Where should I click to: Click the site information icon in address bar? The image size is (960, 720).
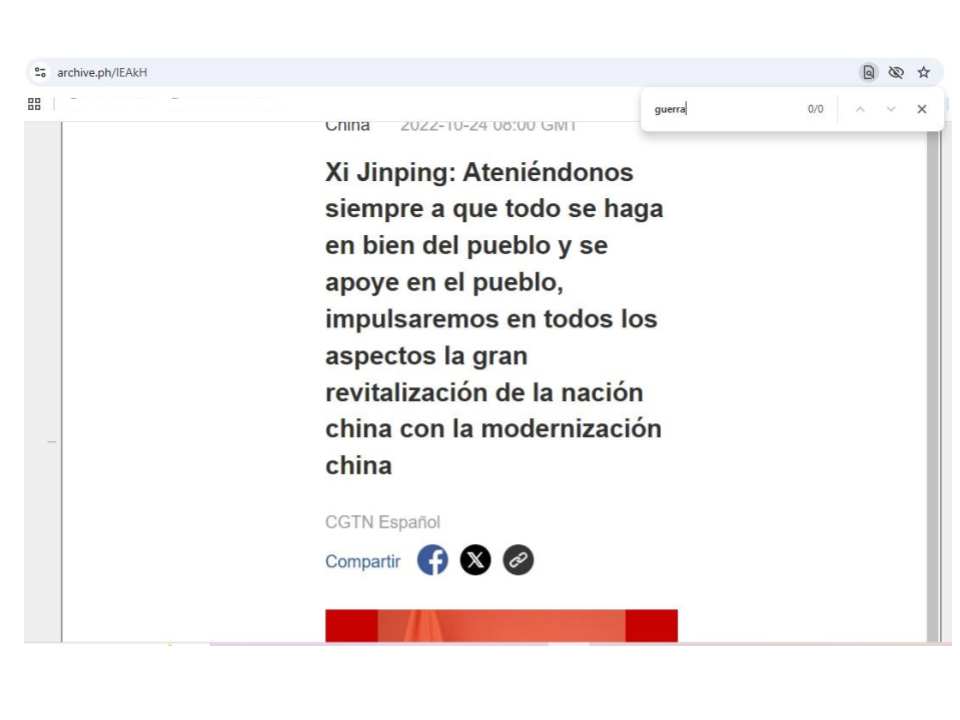40,73
